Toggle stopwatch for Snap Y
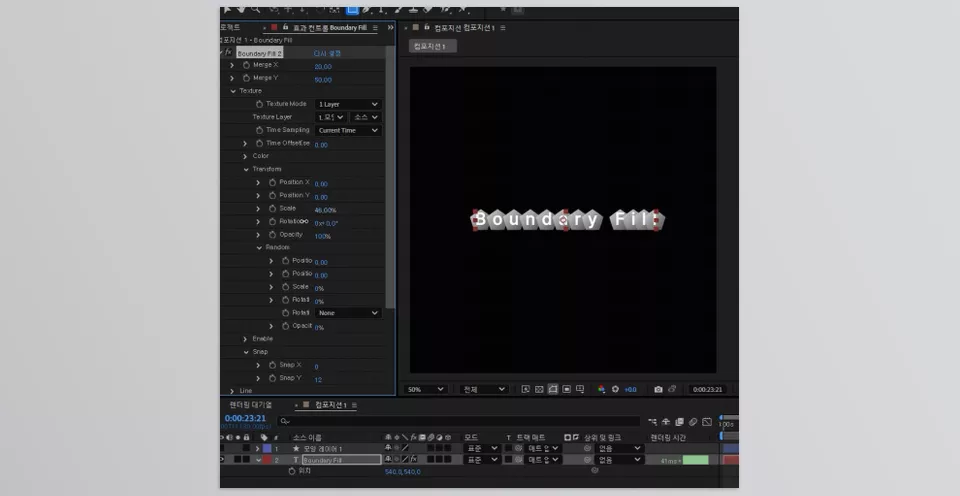This screenshot has height=496, width=960. (x=272, y=378)
